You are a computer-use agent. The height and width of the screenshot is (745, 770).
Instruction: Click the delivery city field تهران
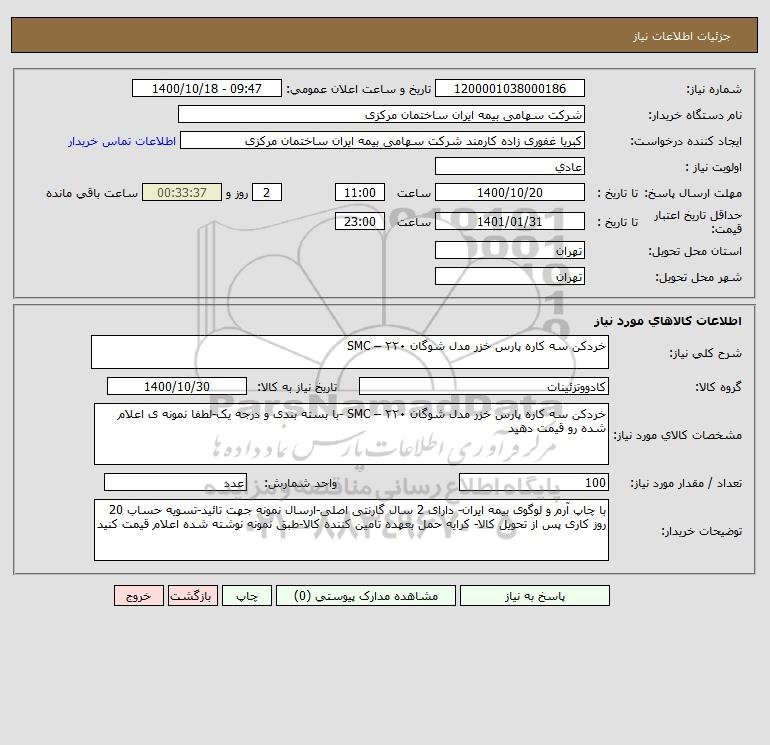click(x=510, y=276)
